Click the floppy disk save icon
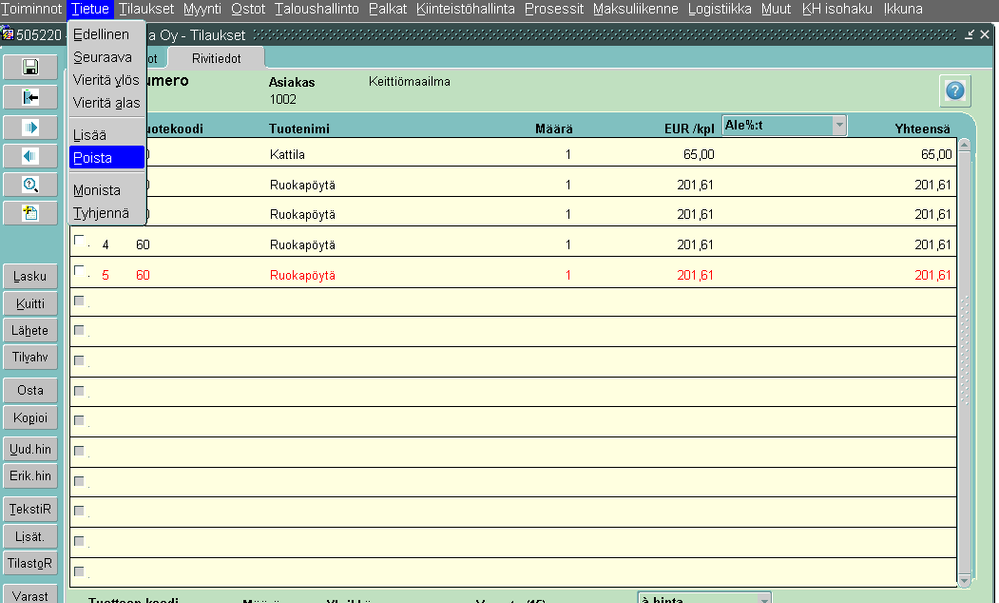 click(x=30, y=67)
